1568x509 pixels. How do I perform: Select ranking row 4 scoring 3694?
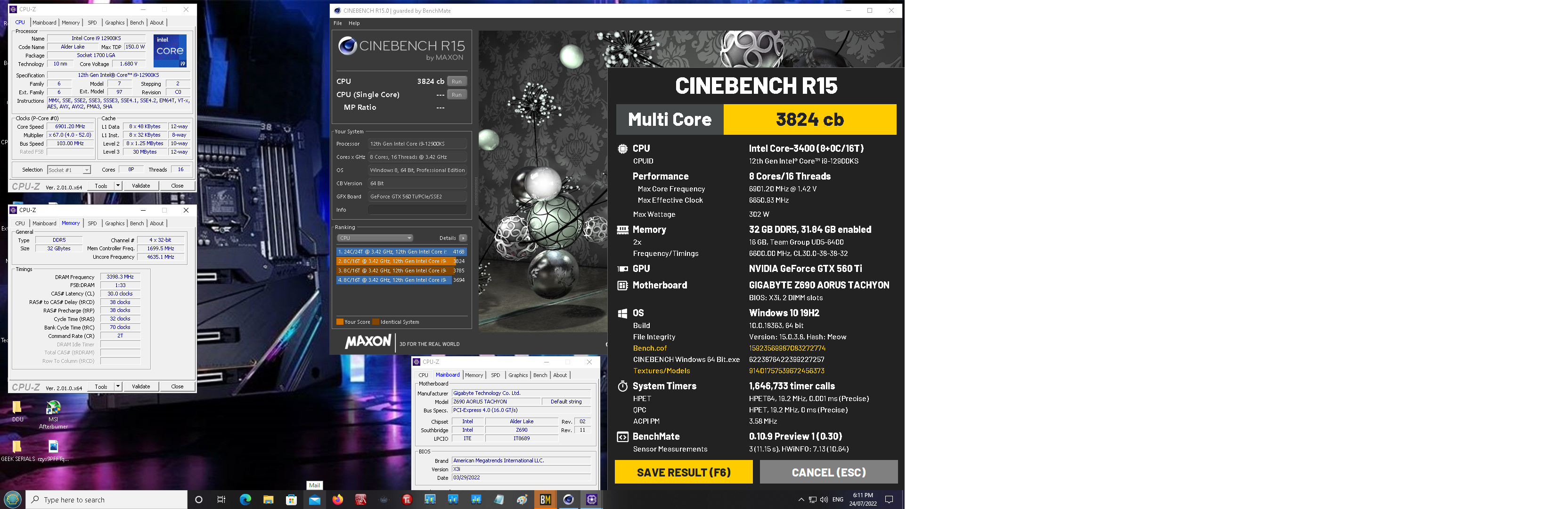point(401,280)
